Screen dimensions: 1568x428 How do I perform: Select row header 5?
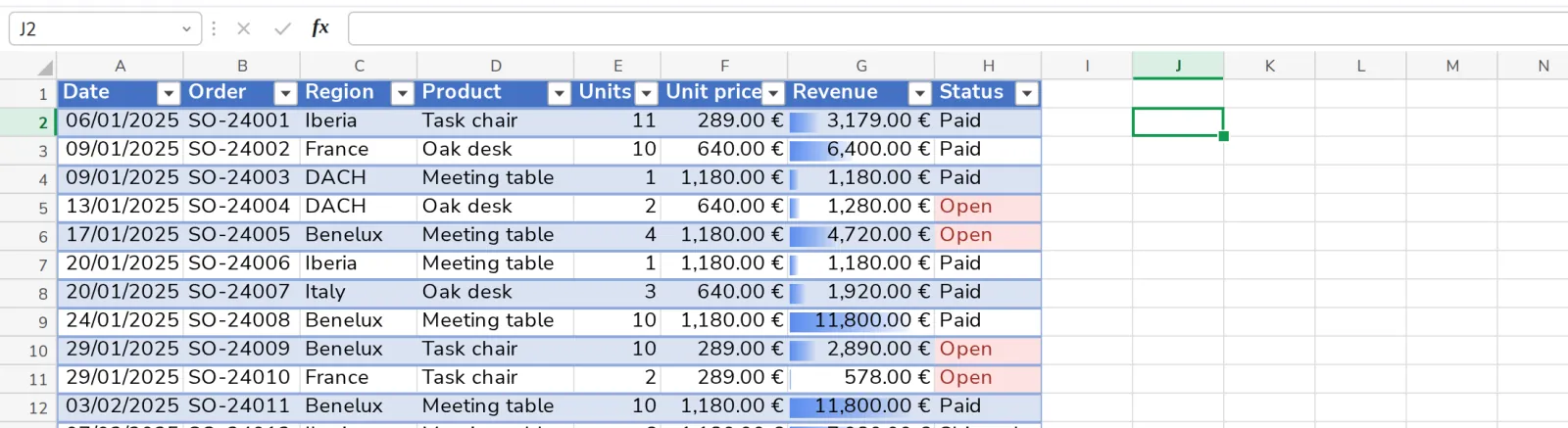pyautogui.click(x=28, y=208)
